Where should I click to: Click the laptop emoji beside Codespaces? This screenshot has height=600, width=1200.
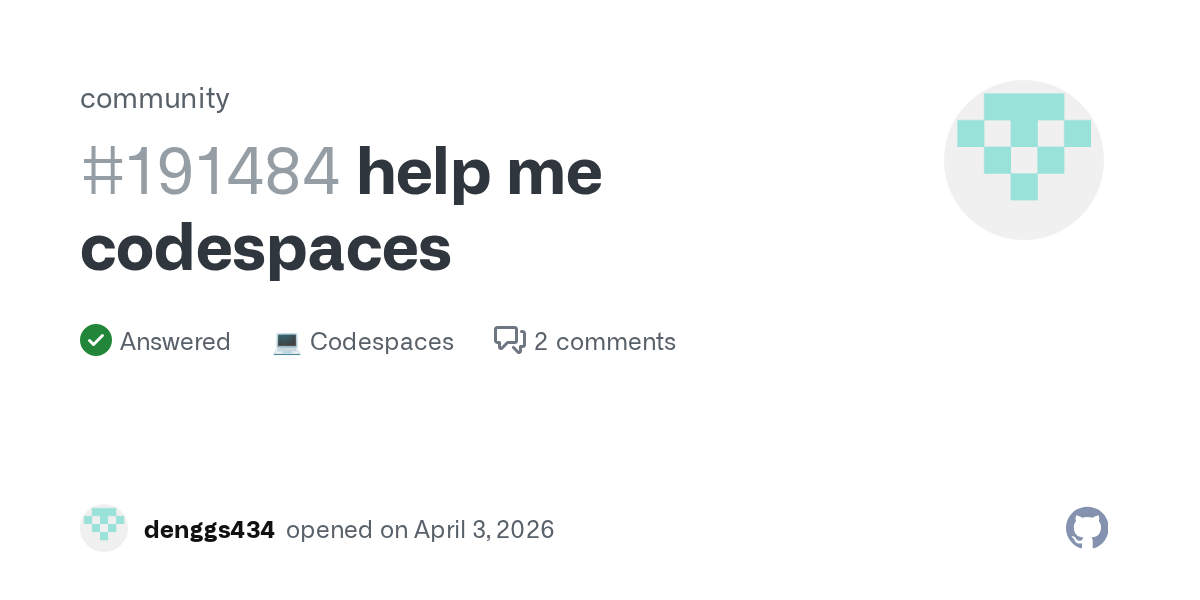(x=287, y=342)
